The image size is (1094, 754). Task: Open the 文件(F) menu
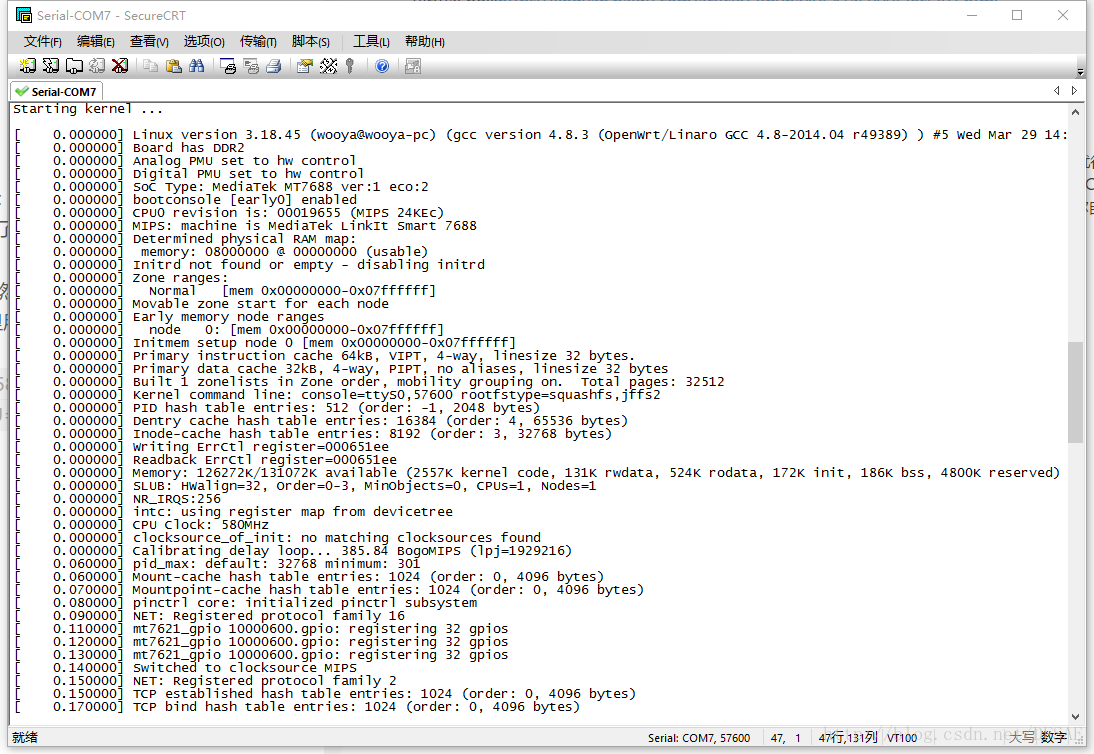click(x=43, y=42)
